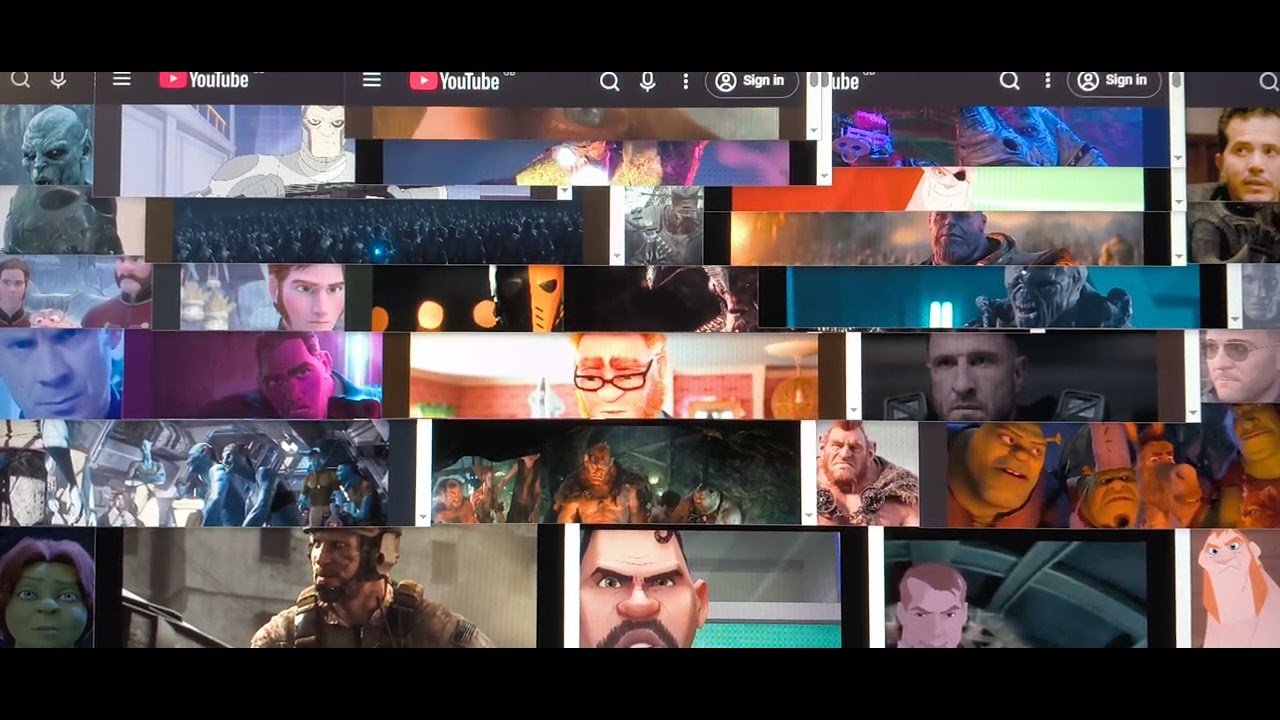Open the pale animated man in cockpit thumbnail
This screenshot has width=1280, height=720.
(x=1015, y=594)
